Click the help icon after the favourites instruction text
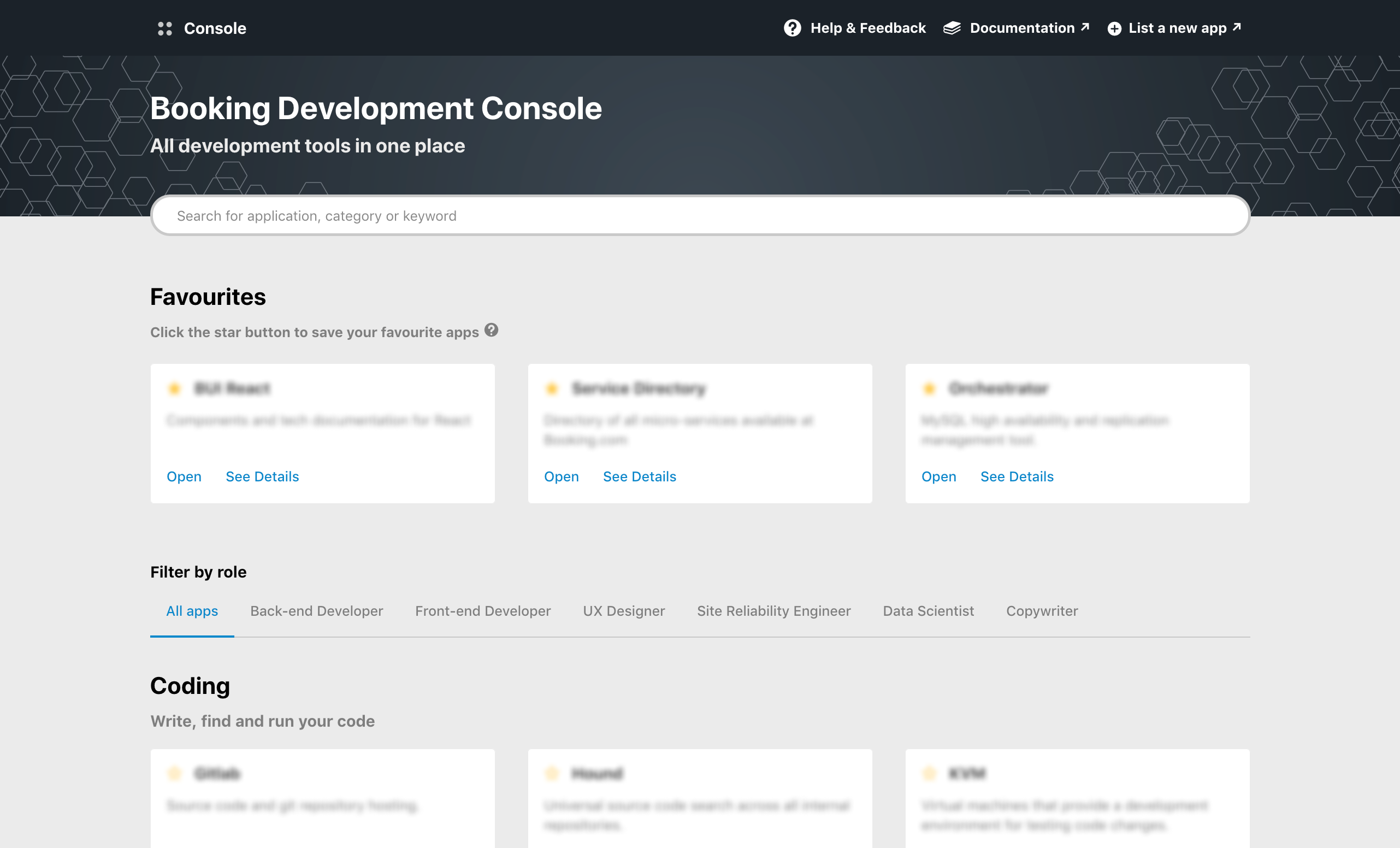This screenshot has height=848, width=1400. click(492, 330)
